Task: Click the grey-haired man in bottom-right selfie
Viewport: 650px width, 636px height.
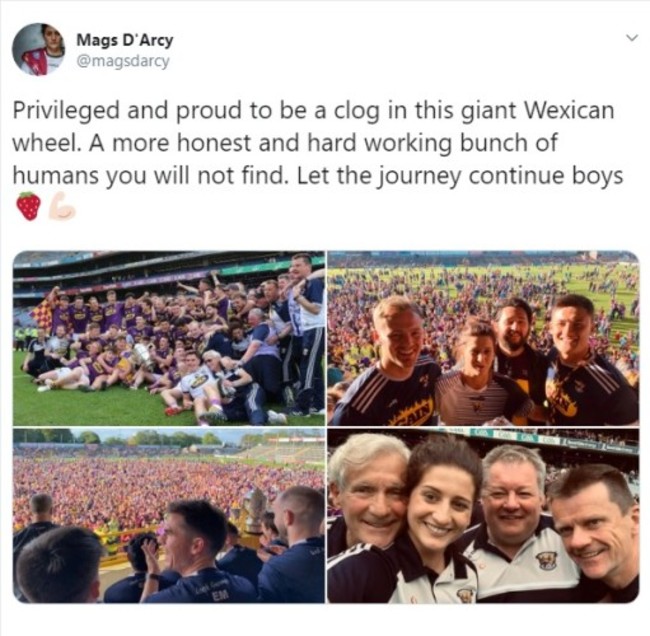Action: coord(370,489)
